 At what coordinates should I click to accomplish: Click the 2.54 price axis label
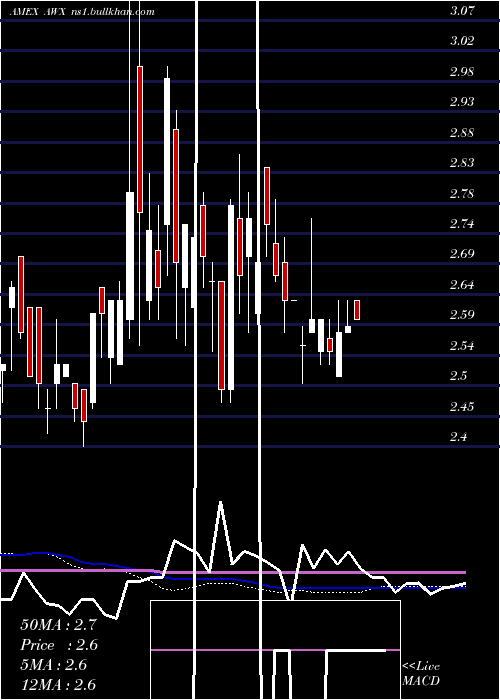[x=462, y=346]
